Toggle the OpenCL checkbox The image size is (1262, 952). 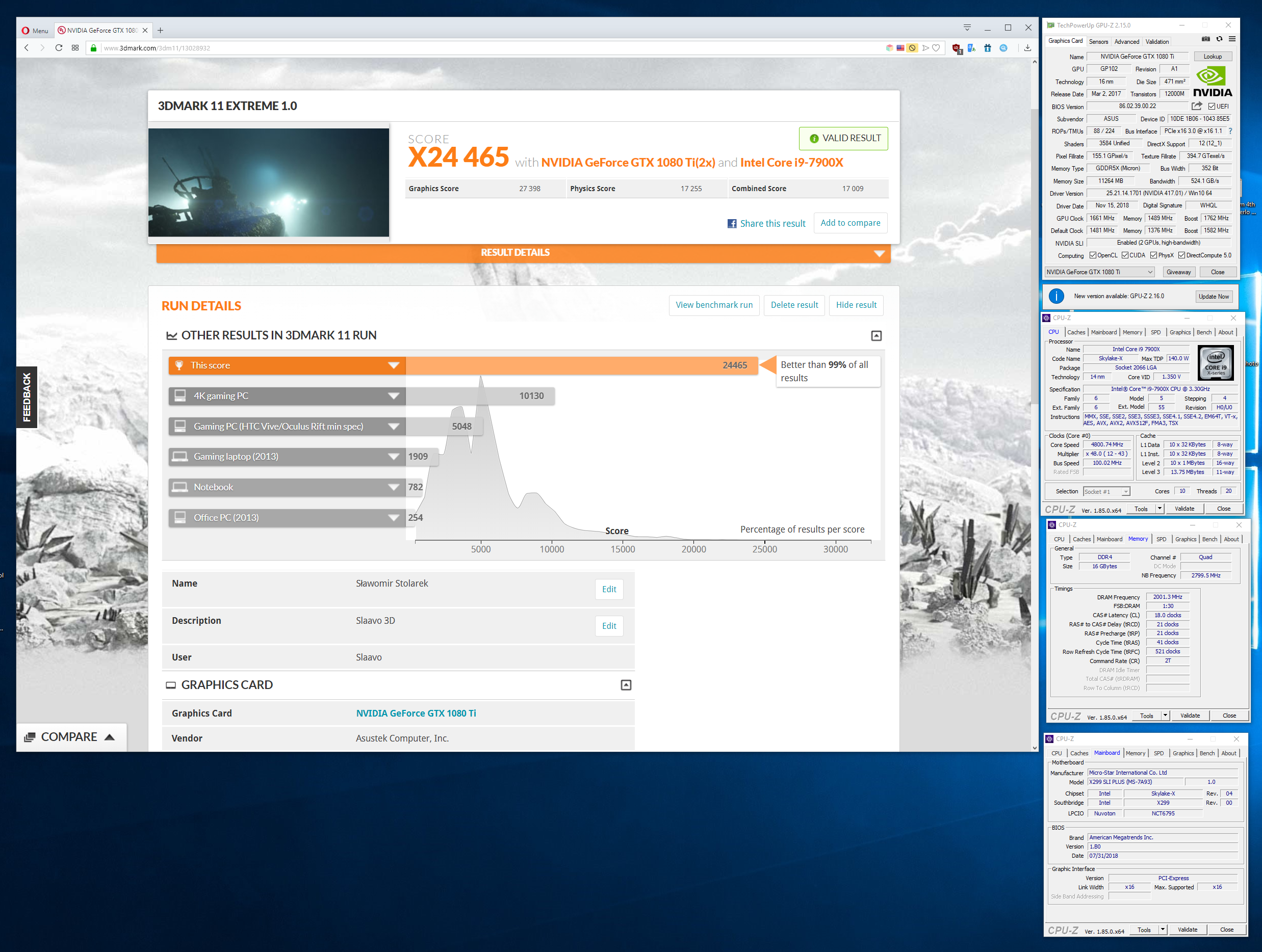point(1093,255)
